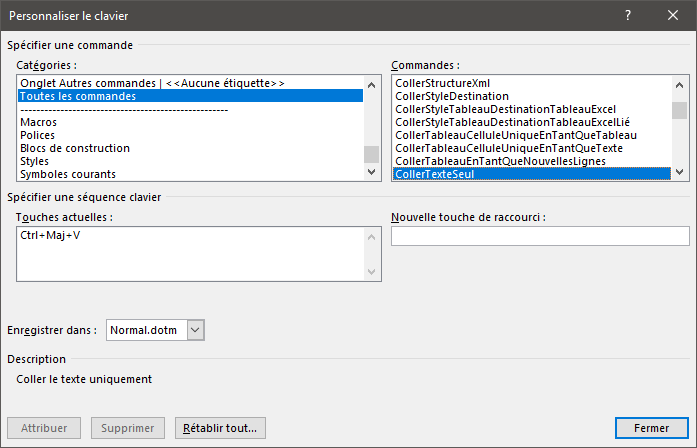Click the help question mark icon

coord(628,16)
